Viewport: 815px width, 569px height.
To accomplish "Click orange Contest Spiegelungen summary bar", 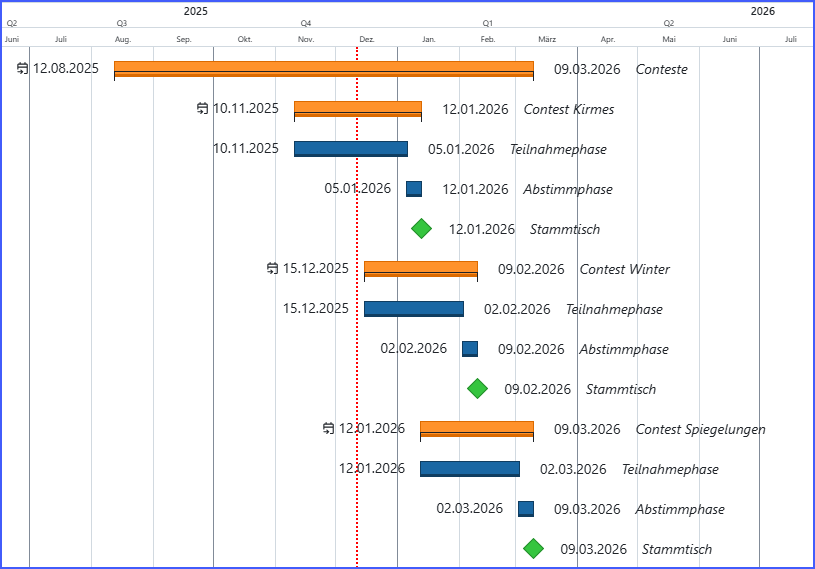I will click(476, 429).
